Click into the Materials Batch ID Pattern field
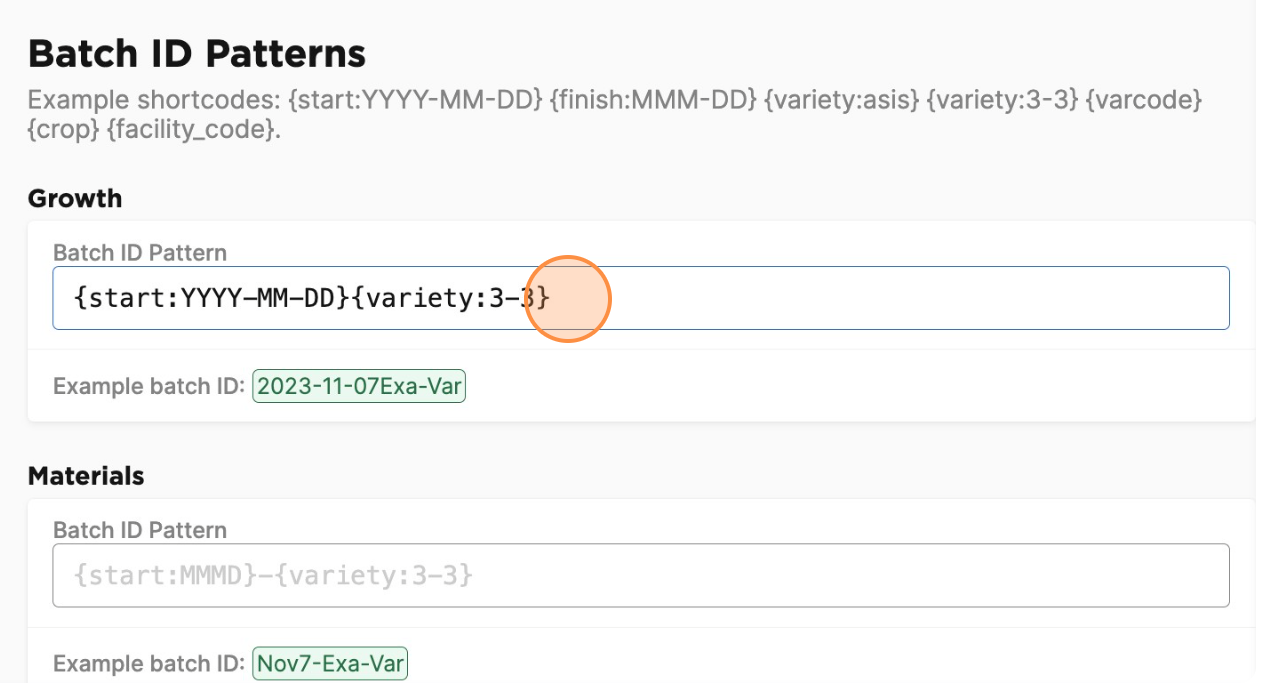 click(640, 575)
